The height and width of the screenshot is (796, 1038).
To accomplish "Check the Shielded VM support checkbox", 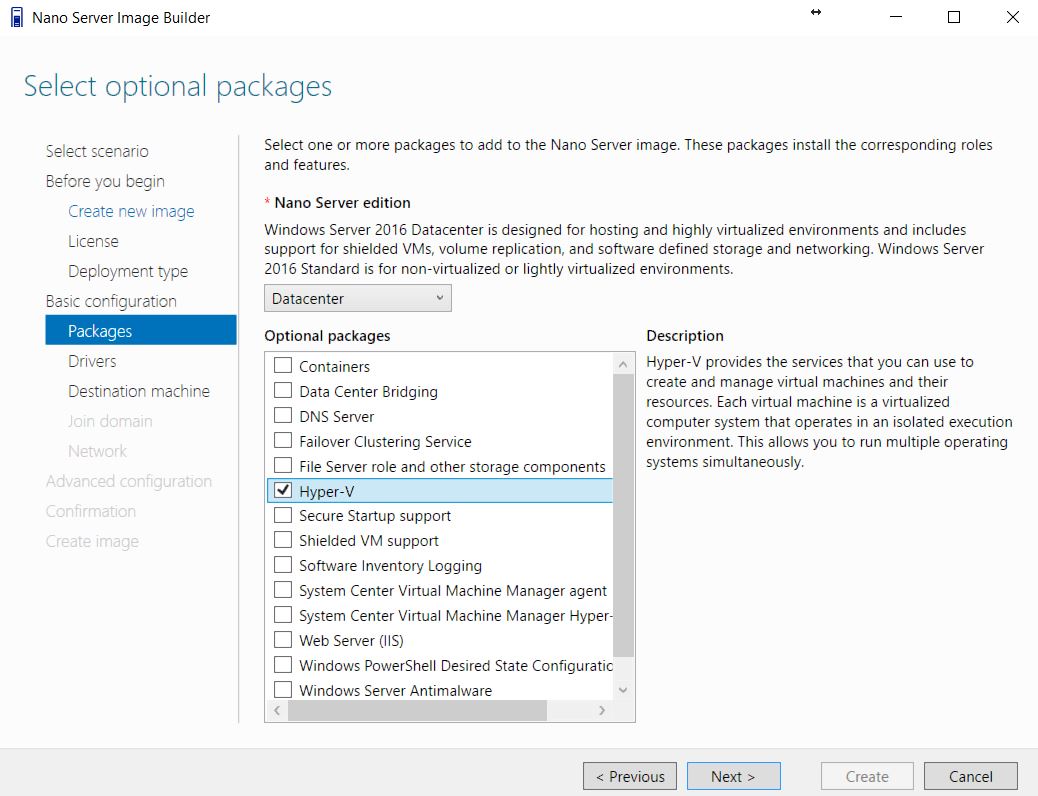I will tap(283, 540).
